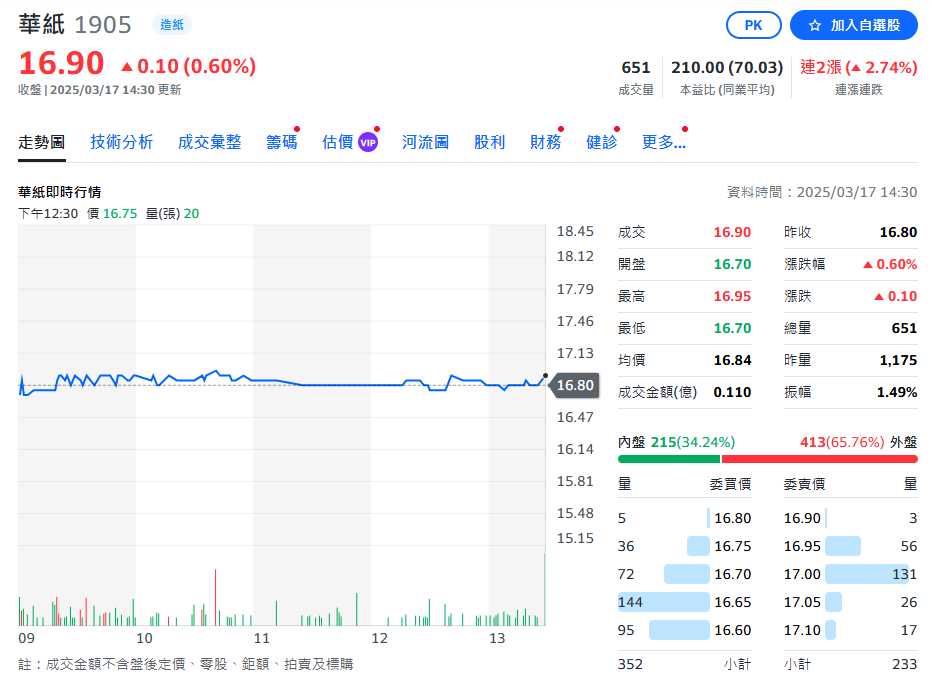Open the 成交彙整 tab
The width and height of the screenshot is (932, 685).
(x=209, y=142)
